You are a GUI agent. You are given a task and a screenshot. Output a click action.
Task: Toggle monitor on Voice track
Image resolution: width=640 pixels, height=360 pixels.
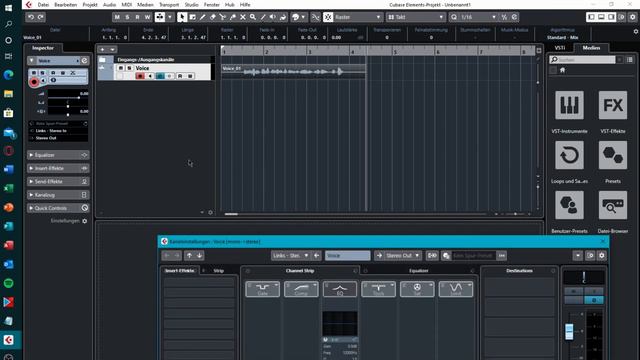coord(150,76)
